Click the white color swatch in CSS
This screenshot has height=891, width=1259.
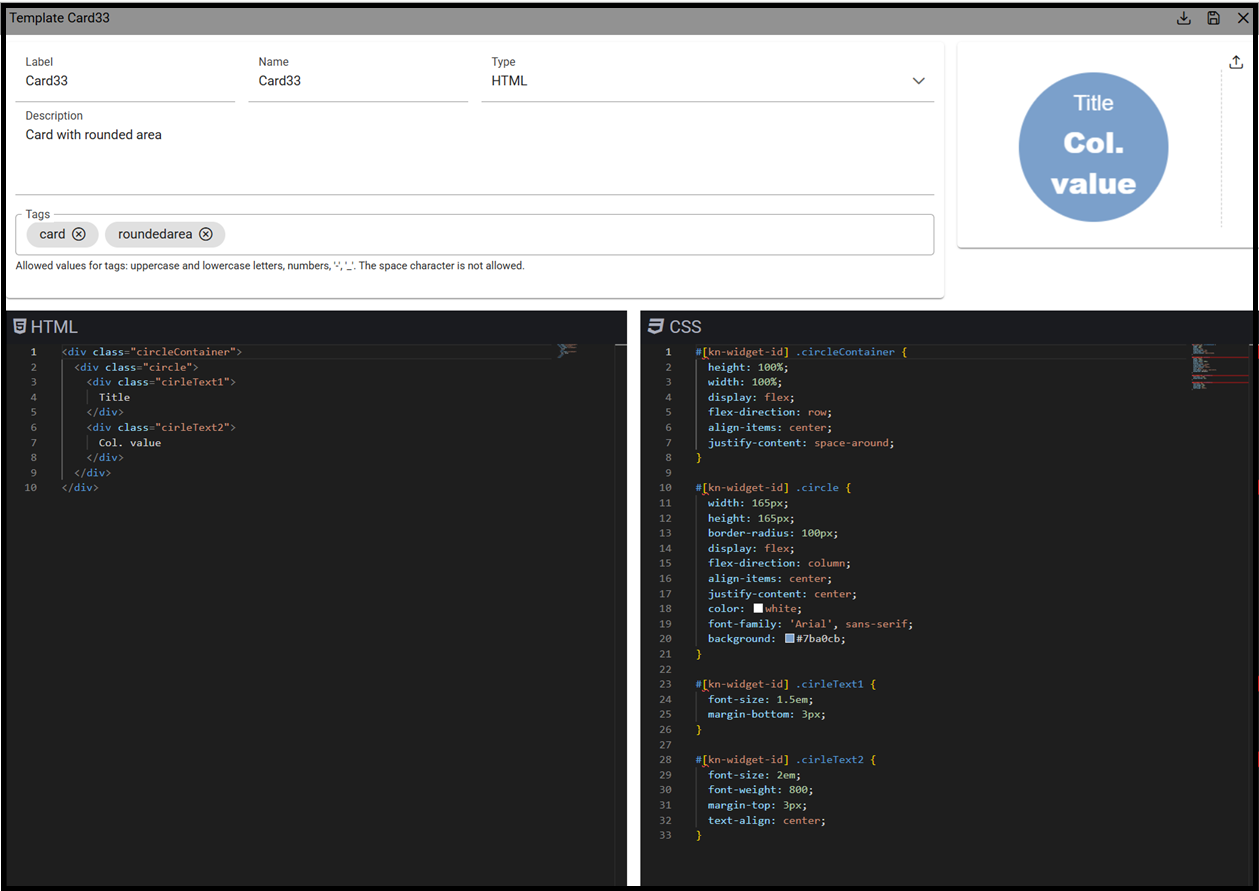(758, 608)
